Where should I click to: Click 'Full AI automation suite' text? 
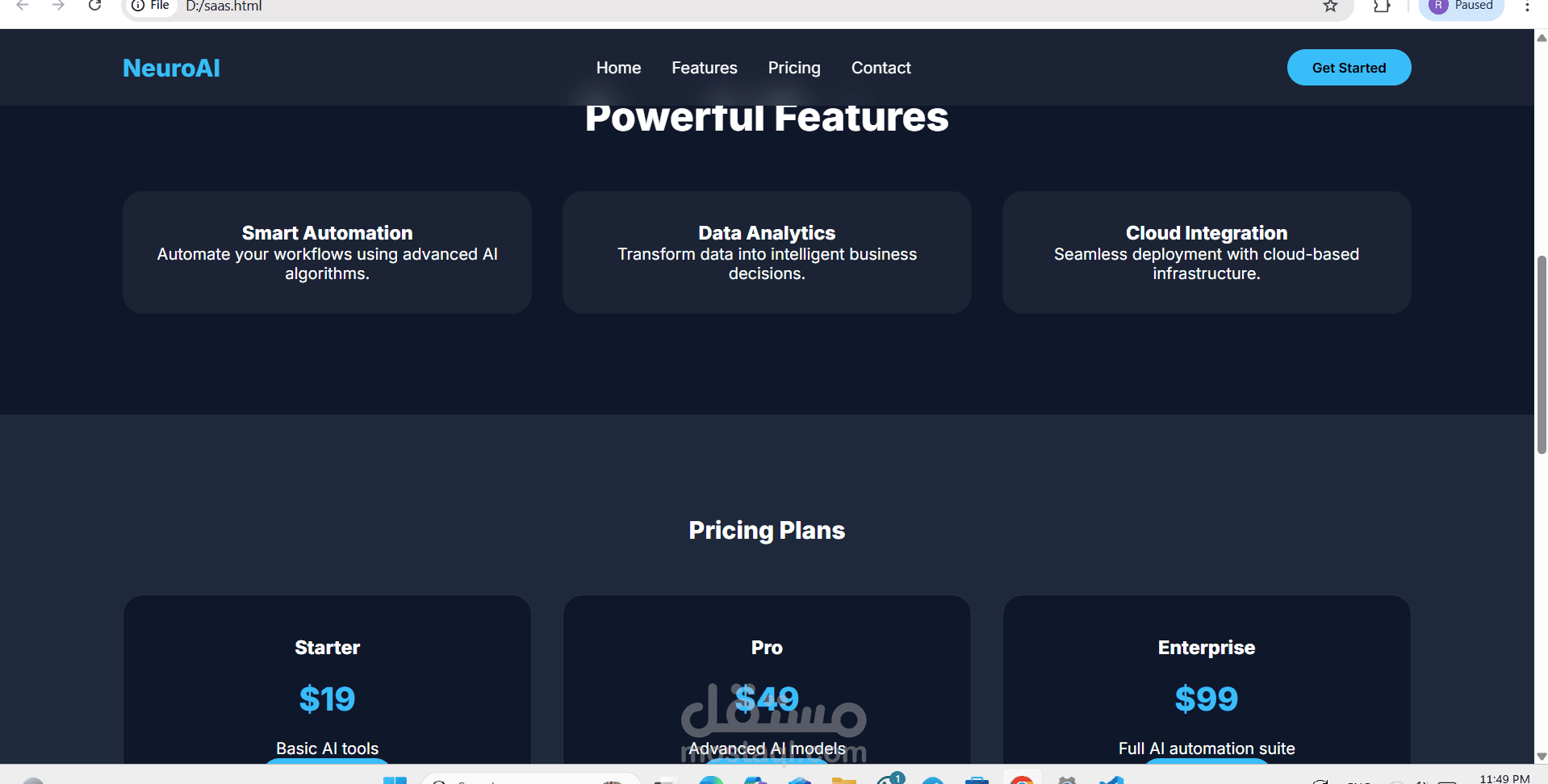pos(1207,749)
